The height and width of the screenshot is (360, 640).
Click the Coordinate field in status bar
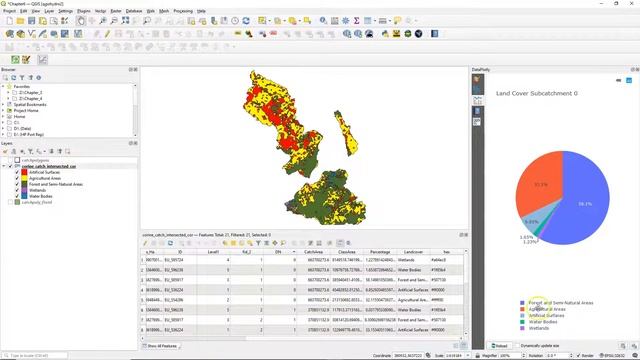(408, 356)
